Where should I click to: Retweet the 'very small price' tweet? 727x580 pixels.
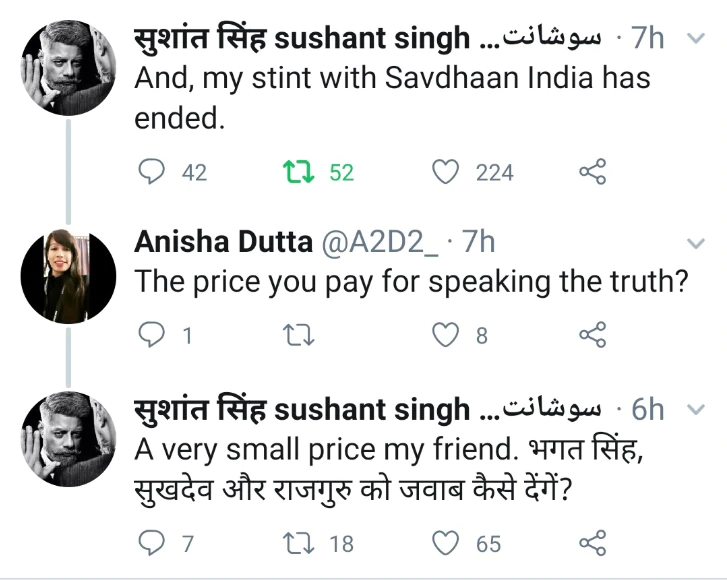tap(294, 543)
